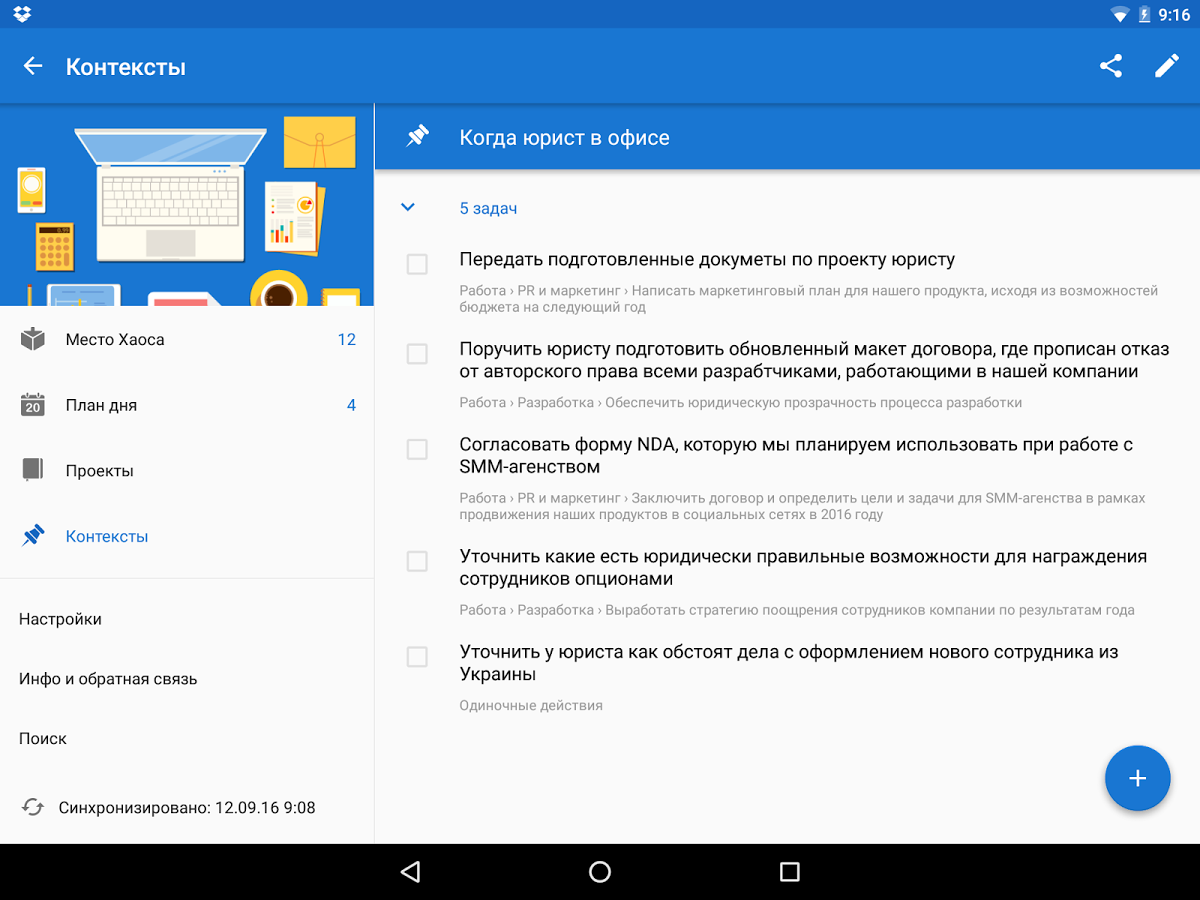Tap the workspace illustration header image
This screenshot has width=1200, height=900.
click(x=187, y=205)
